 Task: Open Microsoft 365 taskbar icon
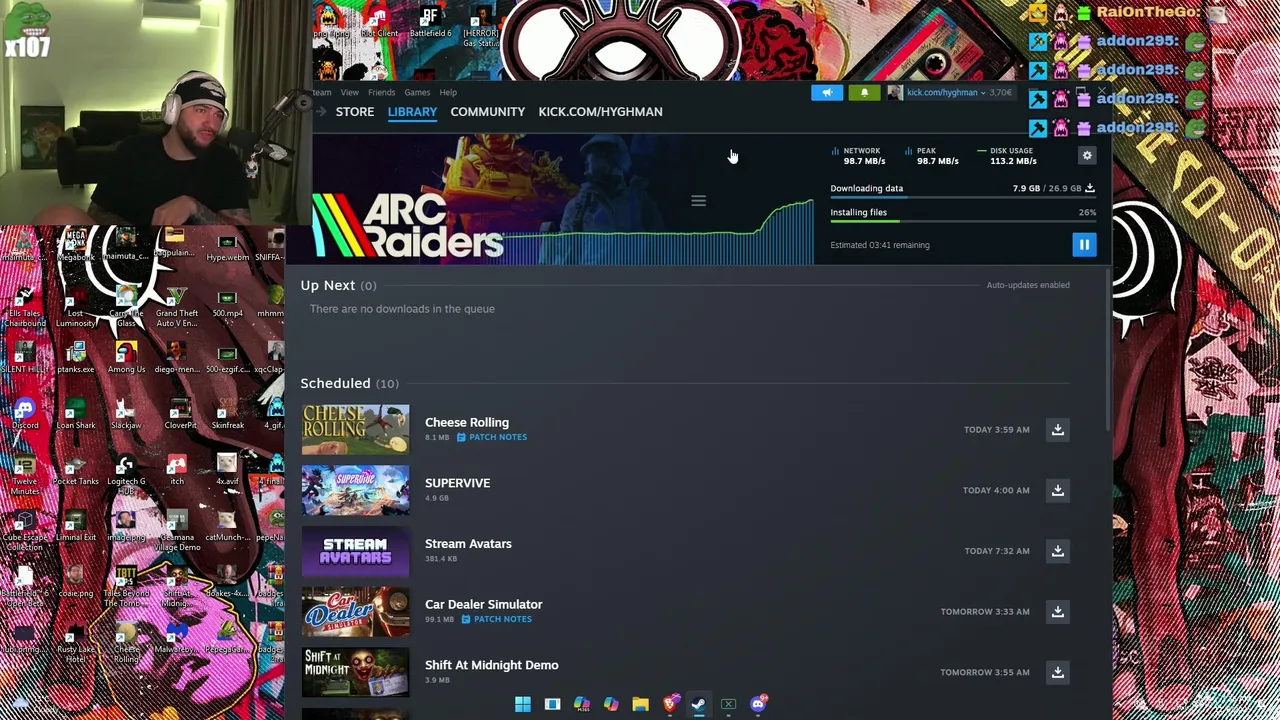[582, 704]
